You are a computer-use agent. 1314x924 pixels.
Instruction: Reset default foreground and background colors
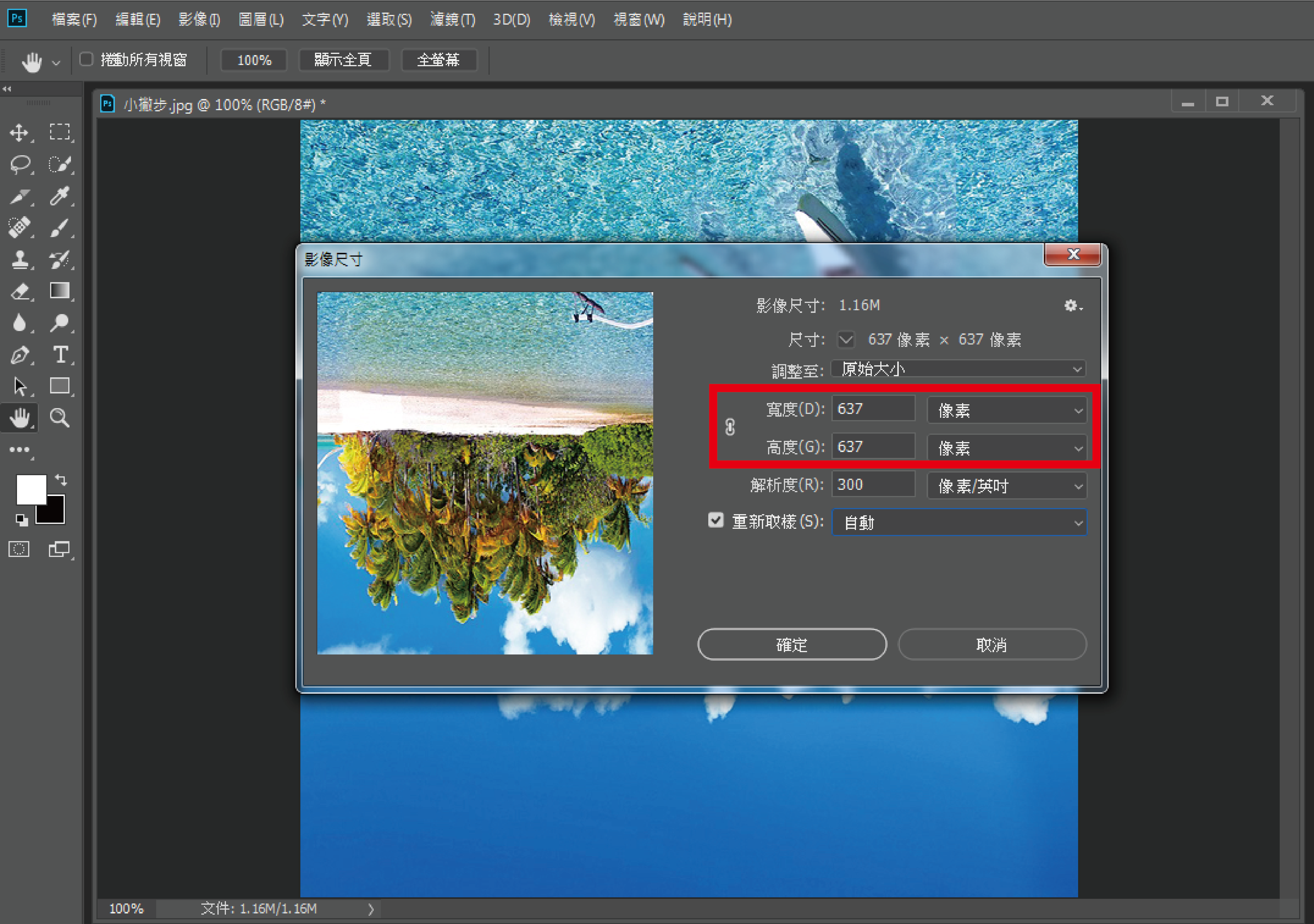point(21,520)
